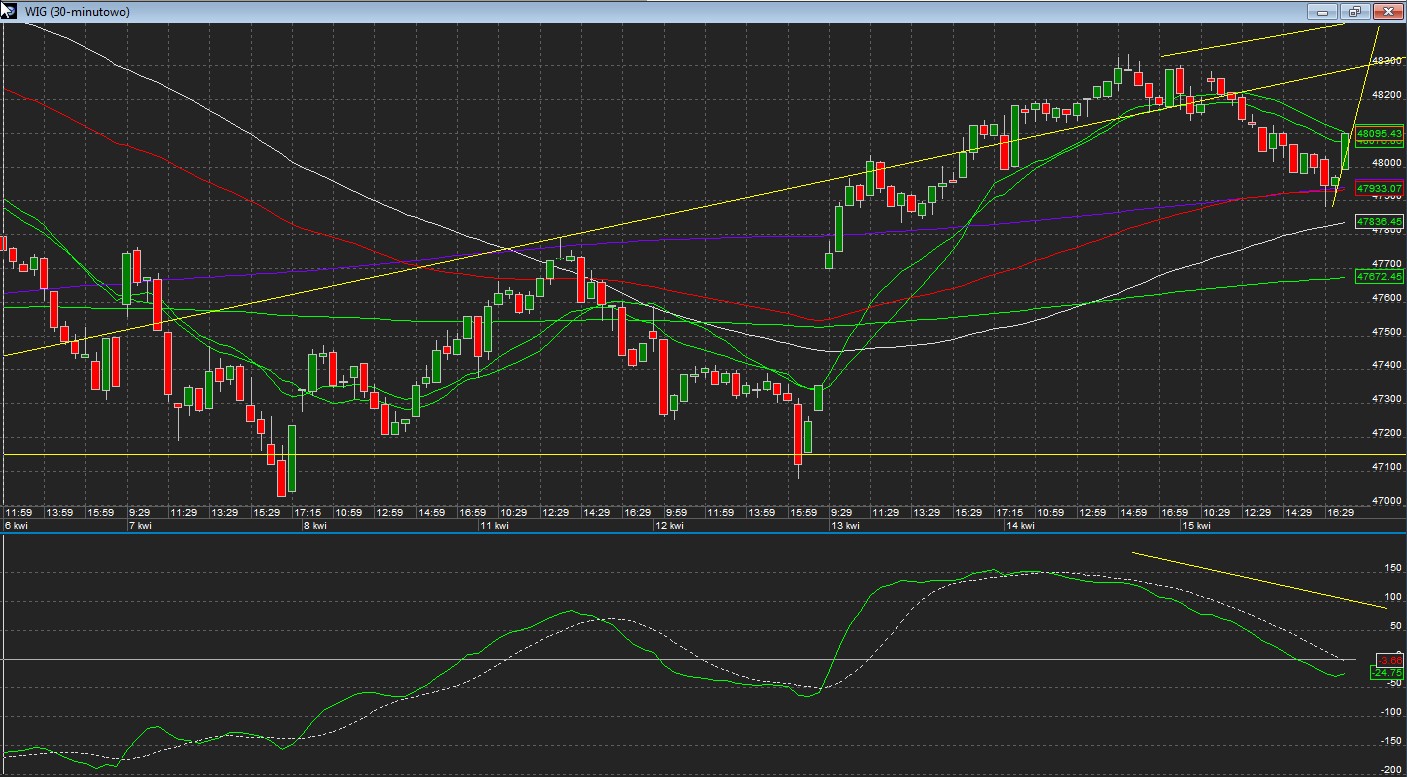Jump to the 11 kwi date marker
The image size is (1407, 777).
tap(492, 525)
